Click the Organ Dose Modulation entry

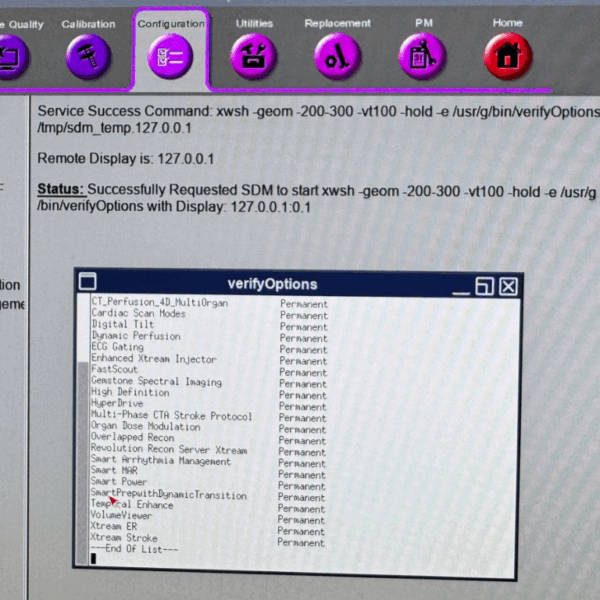[145, 427]
